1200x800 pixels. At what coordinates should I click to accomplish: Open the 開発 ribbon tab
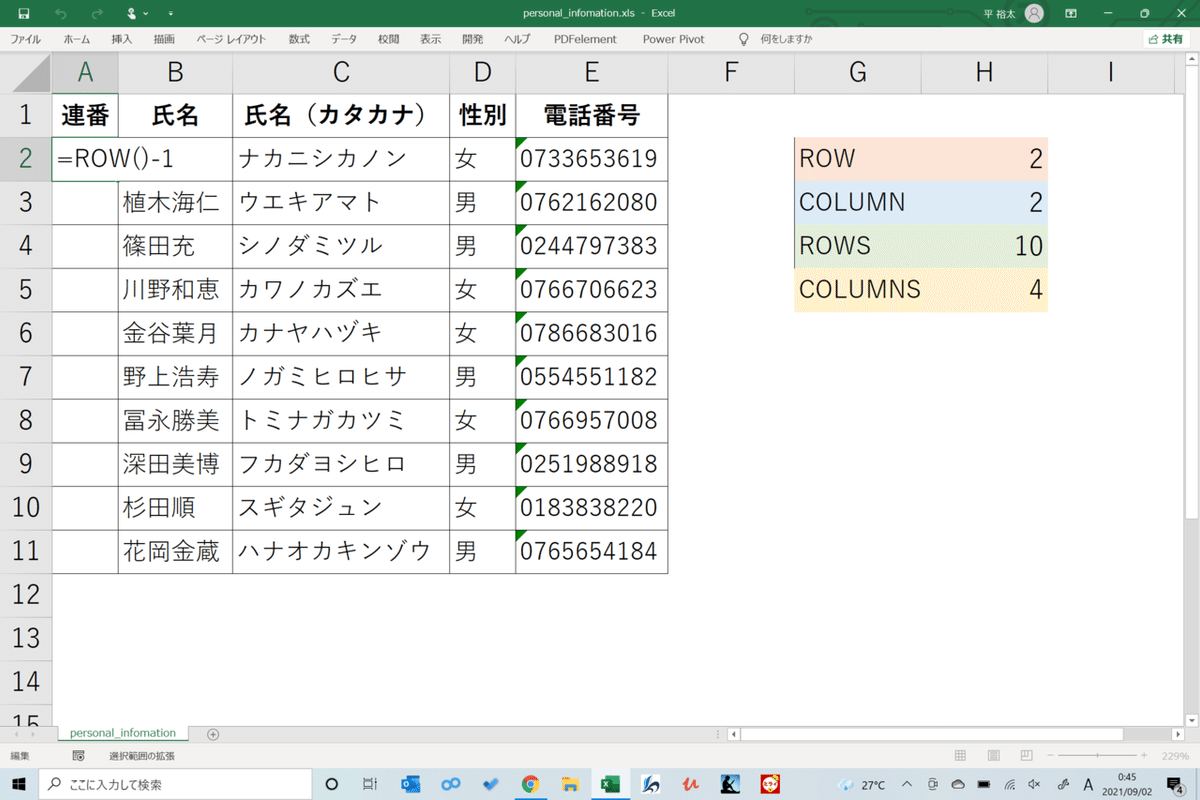point(472,39)
